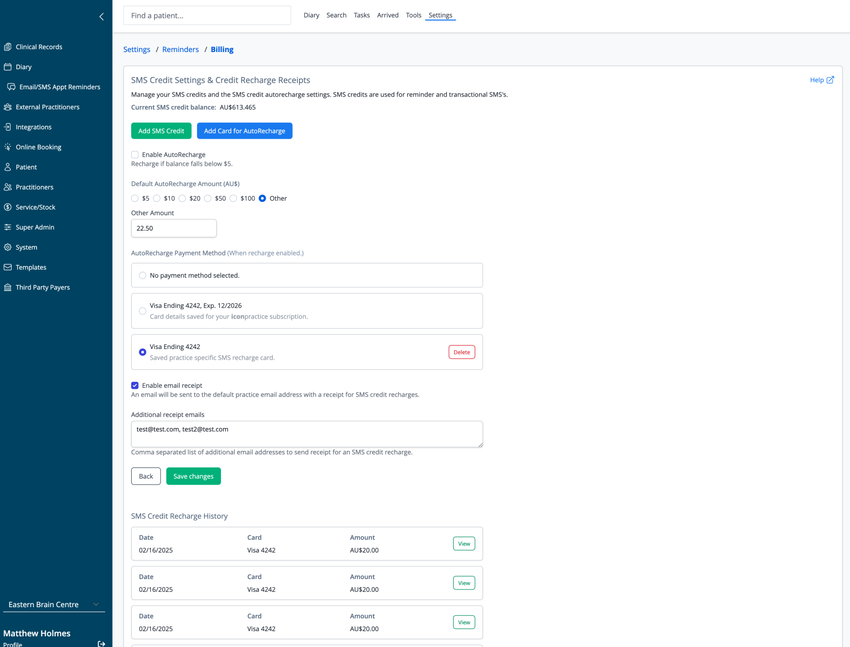850x647 pixels.
Task: Open the Arrived tab
Action: (388, 15)
